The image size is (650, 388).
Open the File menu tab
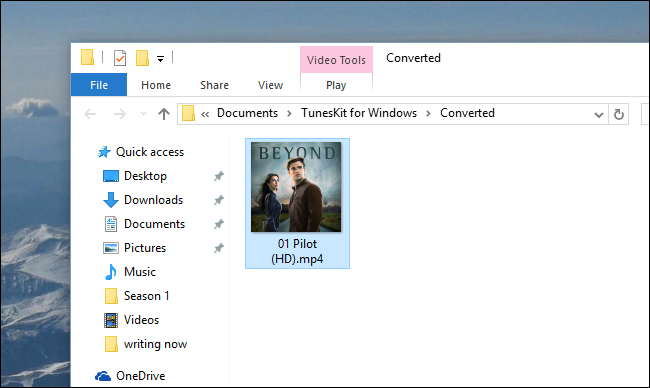(99, 85)
